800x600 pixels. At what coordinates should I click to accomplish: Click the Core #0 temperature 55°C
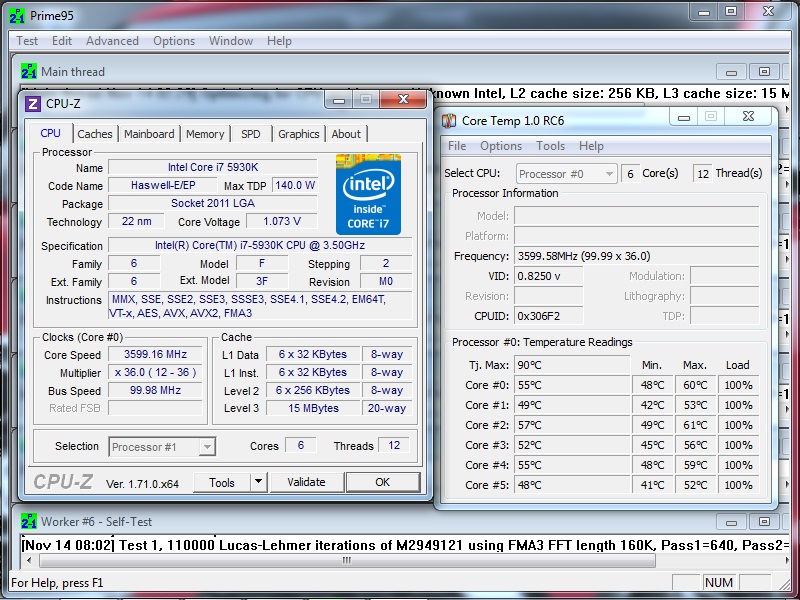coord(571,385)
